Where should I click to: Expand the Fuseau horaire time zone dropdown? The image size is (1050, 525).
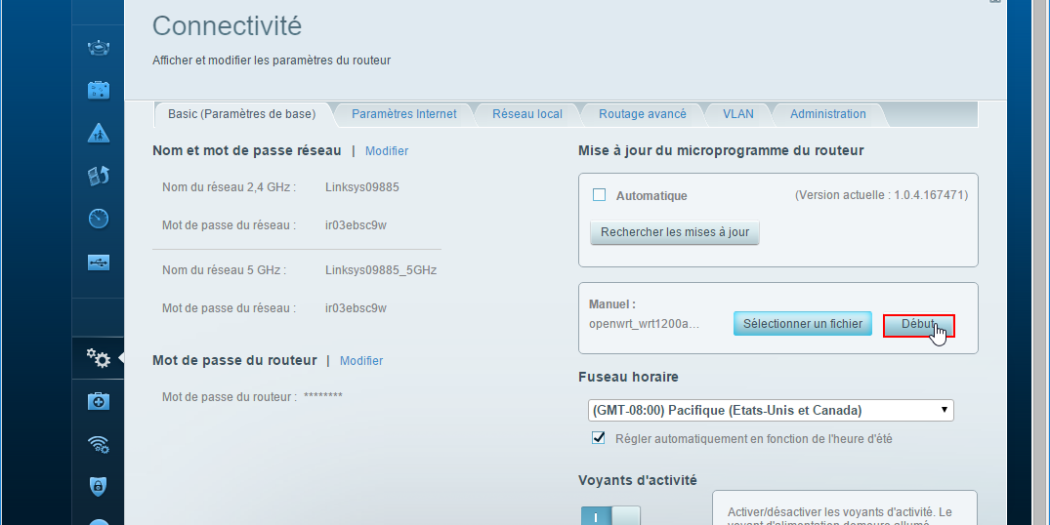[770, 410]
